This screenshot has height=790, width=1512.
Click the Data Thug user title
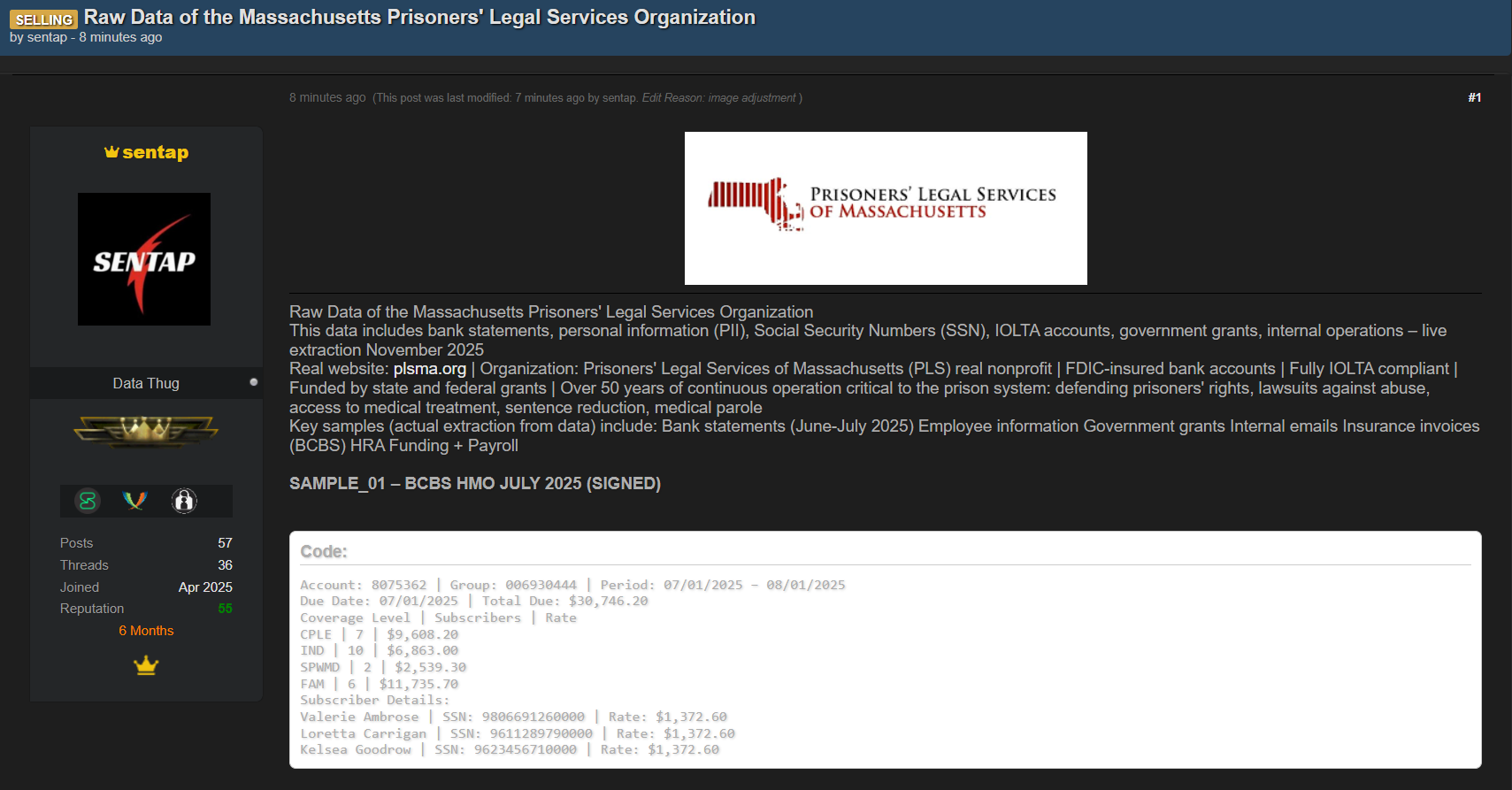coord(146,383)
